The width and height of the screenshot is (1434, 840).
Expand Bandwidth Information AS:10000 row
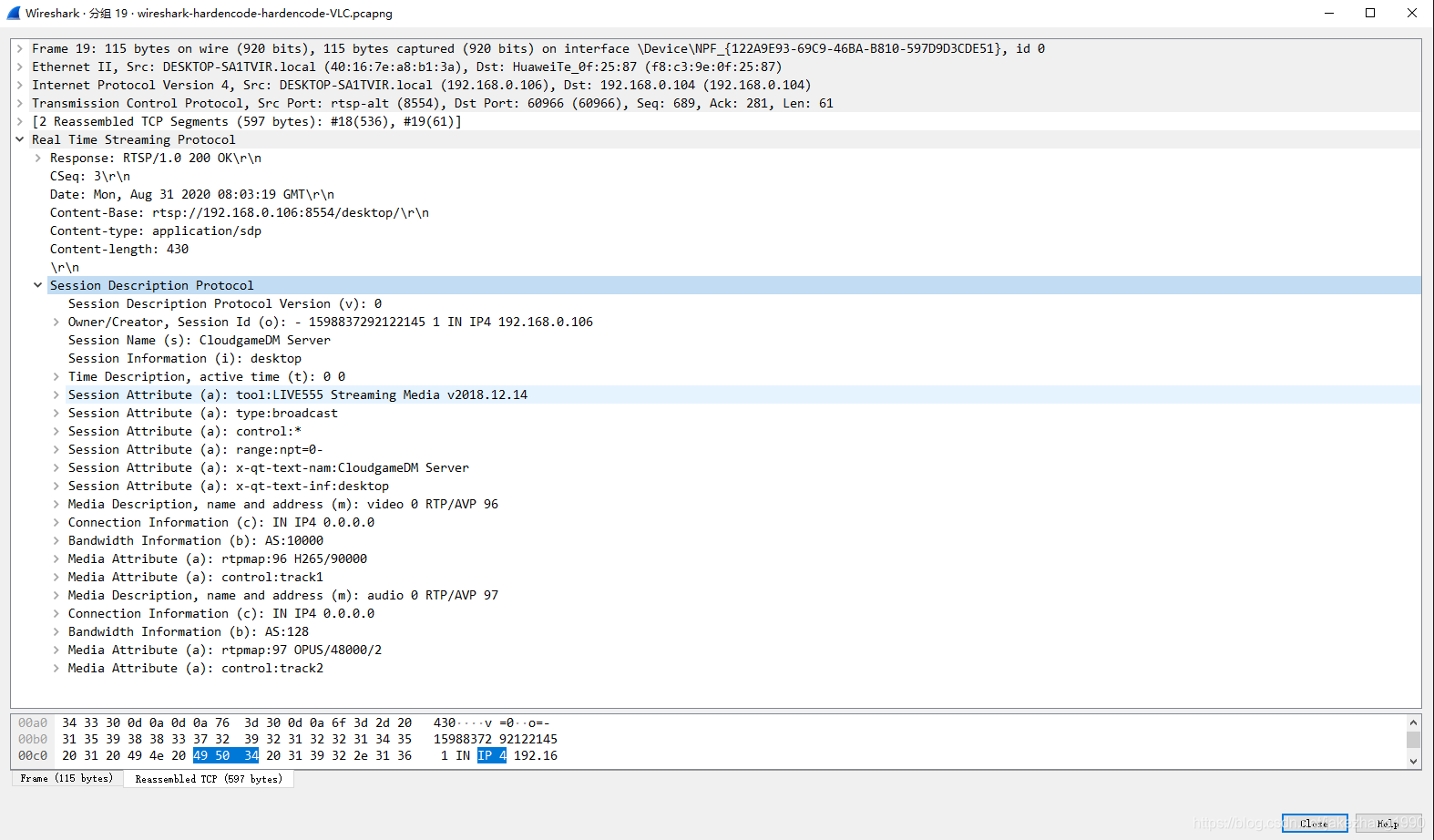56,540
